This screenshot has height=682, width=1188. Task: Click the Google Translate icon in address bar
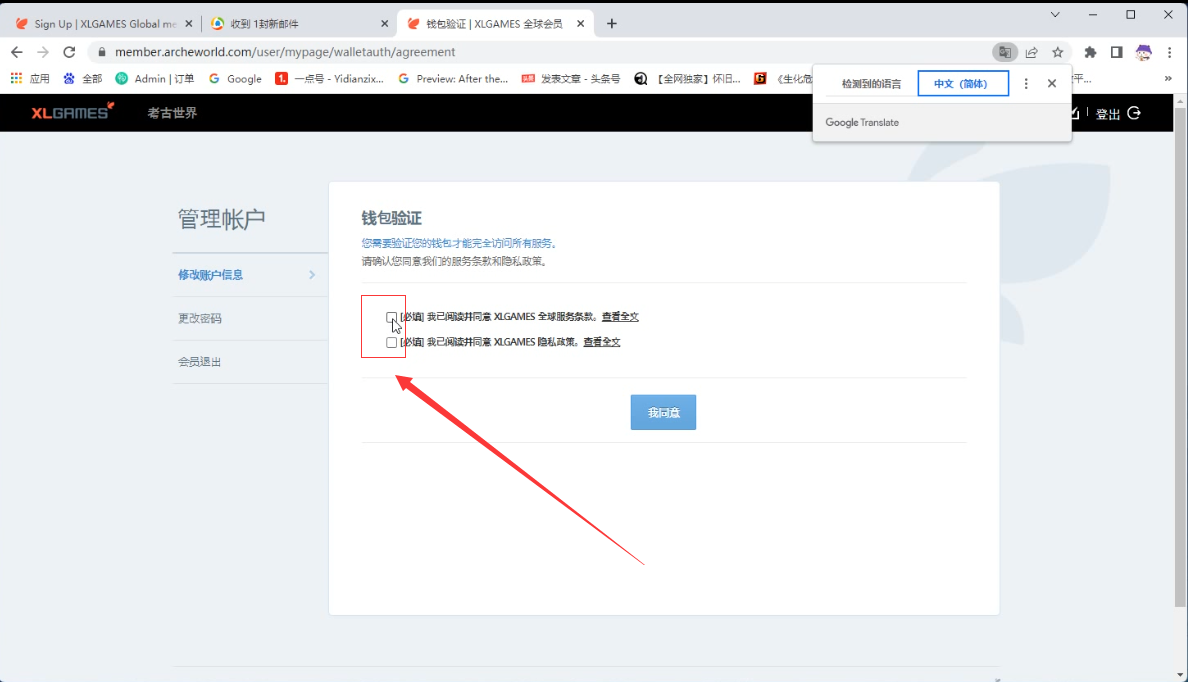tap(1004, 52)
